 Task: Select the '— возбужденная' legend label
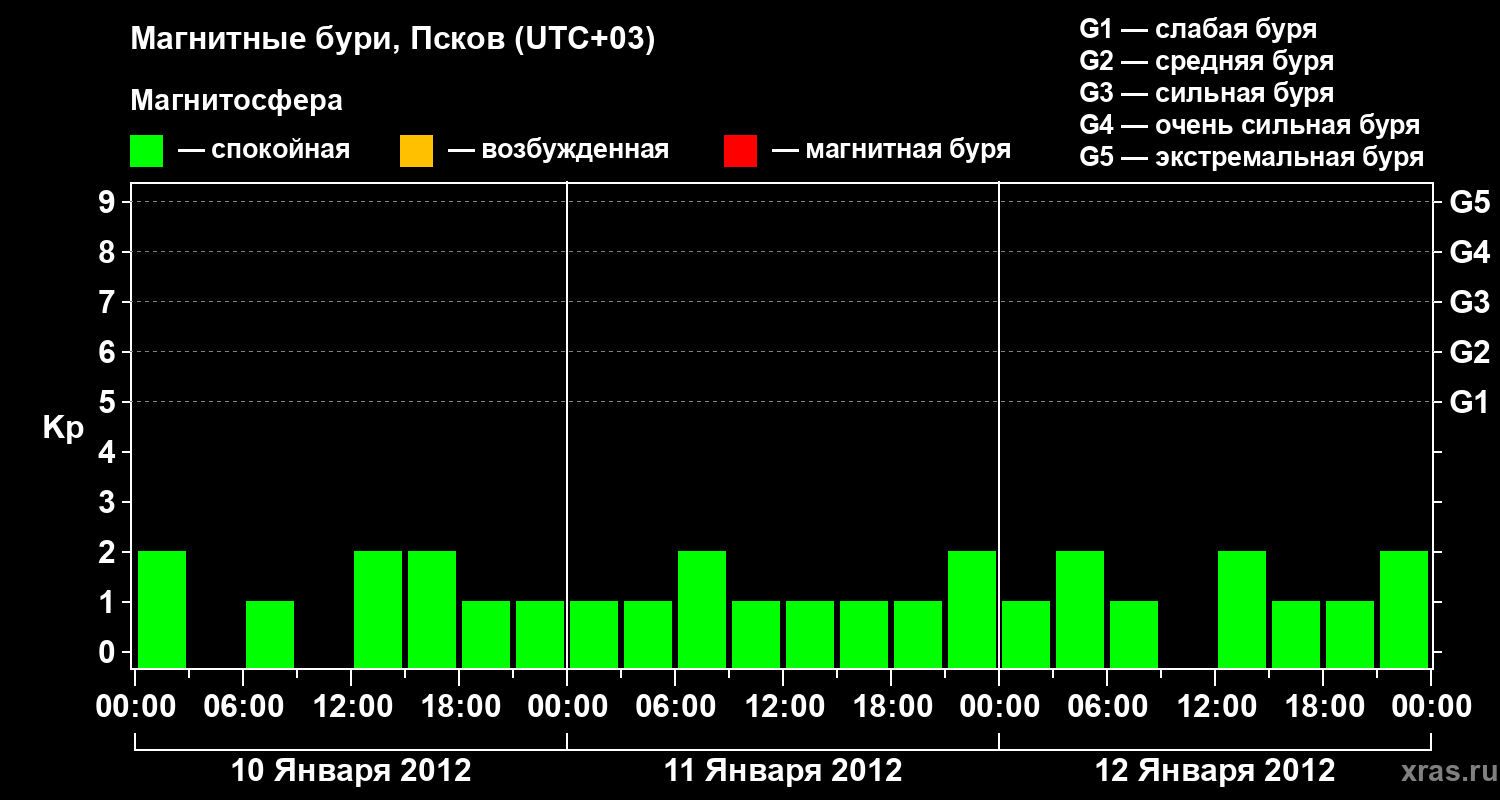[x=558, y=150]
